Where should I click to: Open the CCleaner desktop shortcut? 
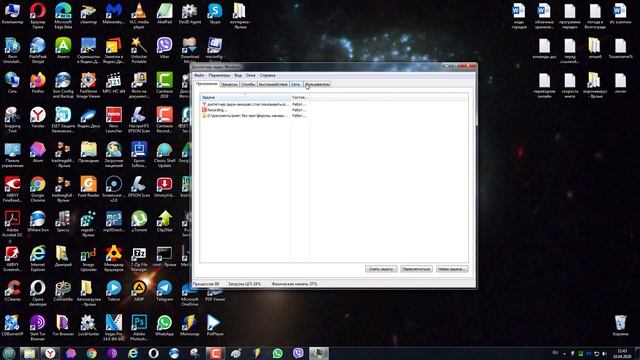click(12, 291)
